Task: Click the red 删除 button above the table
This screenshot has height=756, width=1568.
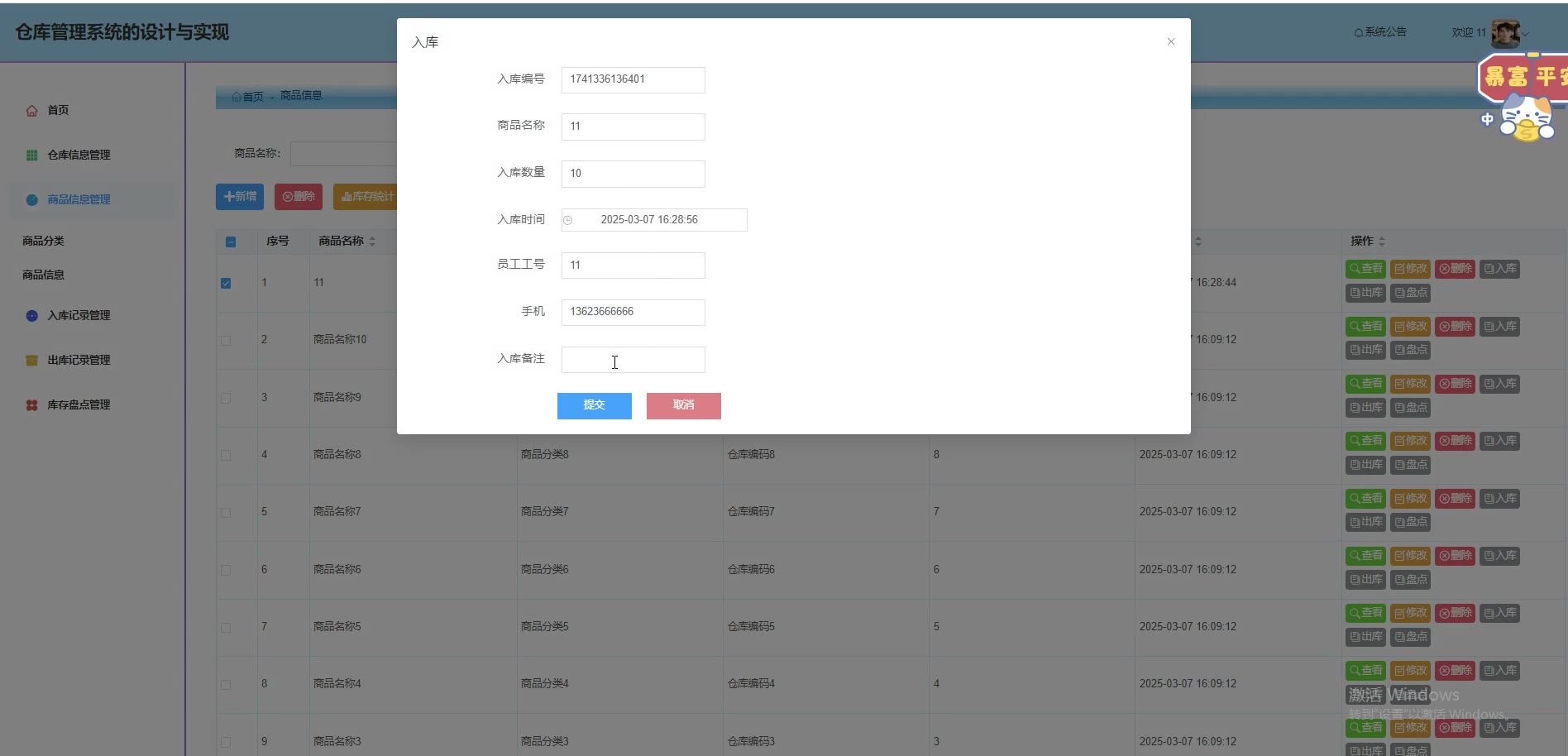Action: click(299, 197)
